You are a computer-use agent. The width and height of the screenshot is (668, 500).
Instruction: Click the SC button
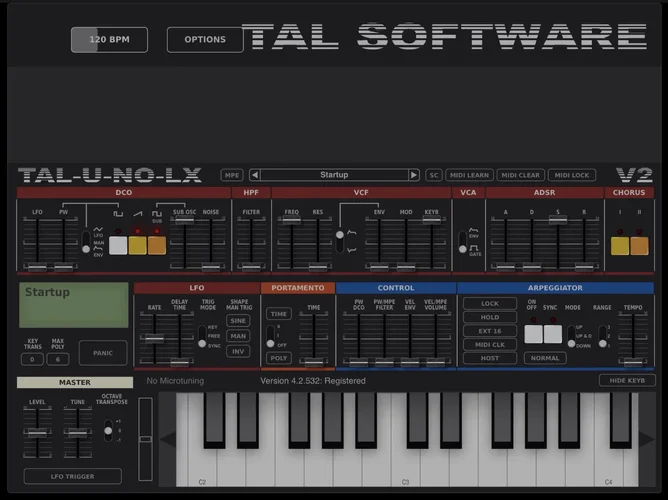(x=434, y=175)
